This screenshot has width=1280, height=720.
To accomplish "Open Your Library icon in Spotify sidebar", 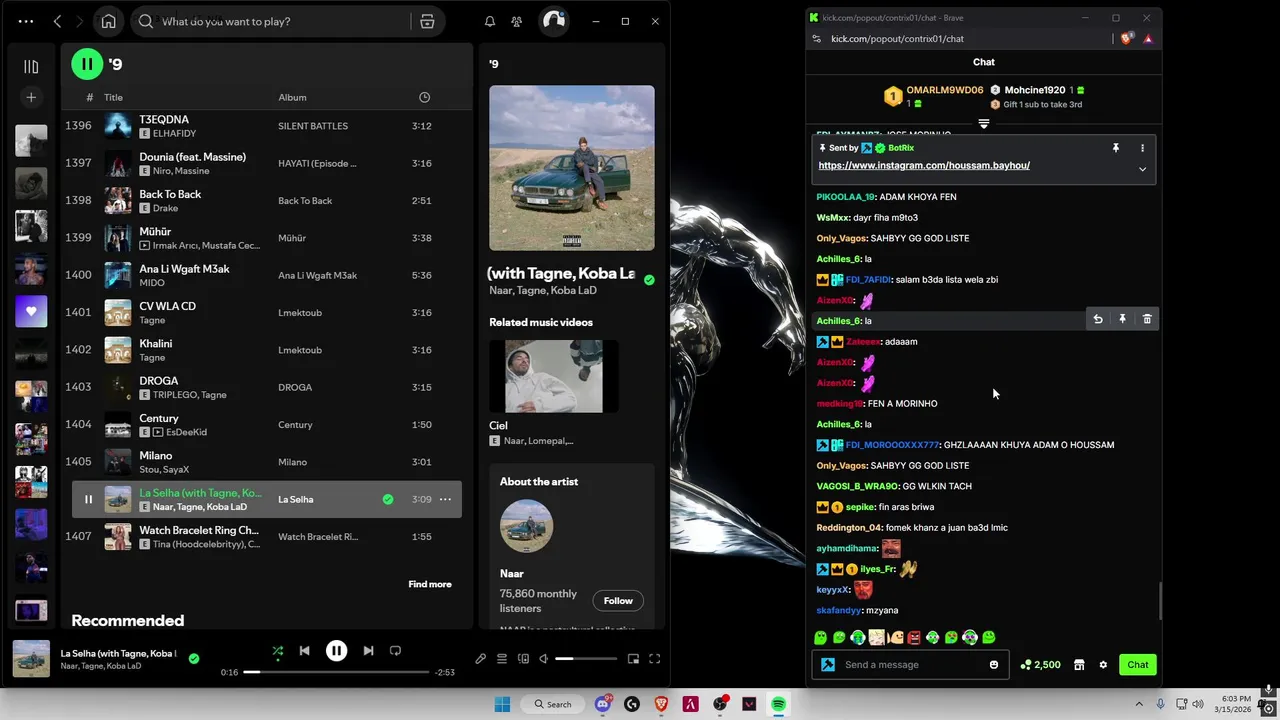I will [31, 66].
